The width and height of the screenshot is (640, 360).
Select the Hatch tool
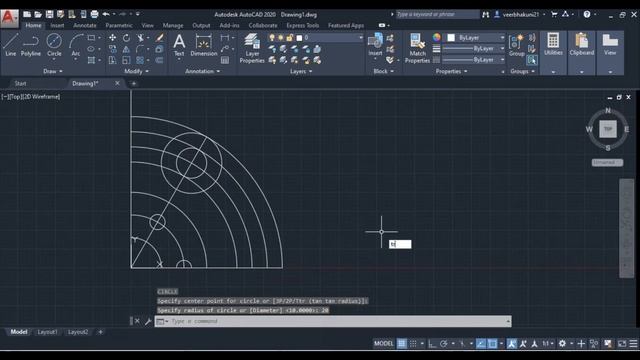tap(91, 60)
